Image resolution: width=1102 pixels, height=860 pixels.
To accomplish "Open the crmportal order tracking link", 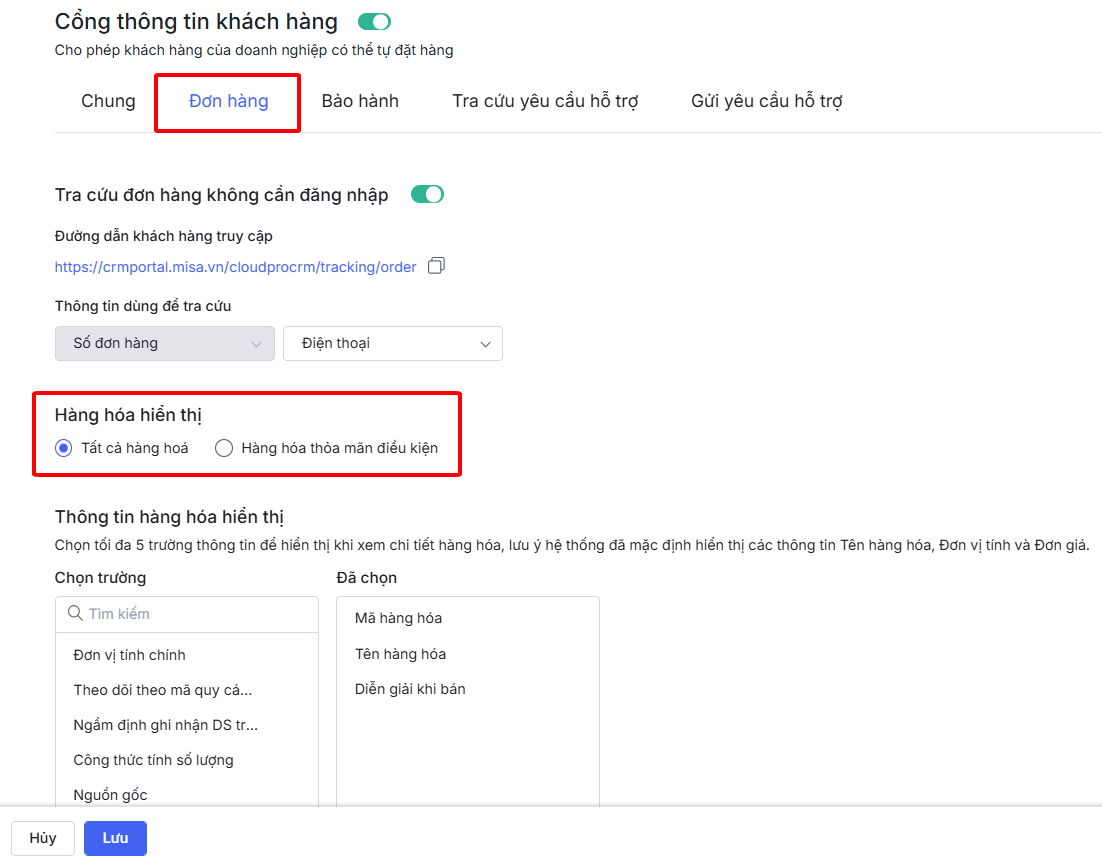I will (235, 267).
